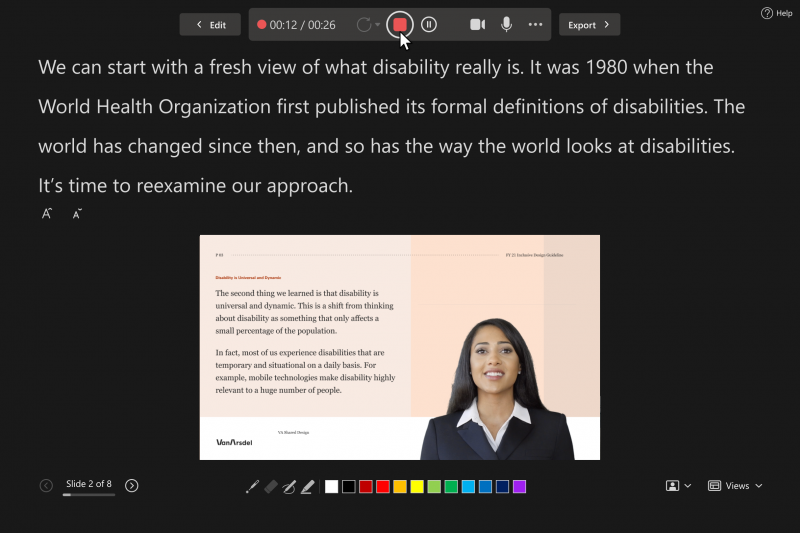Decrease the teleprompter font size

77,213
